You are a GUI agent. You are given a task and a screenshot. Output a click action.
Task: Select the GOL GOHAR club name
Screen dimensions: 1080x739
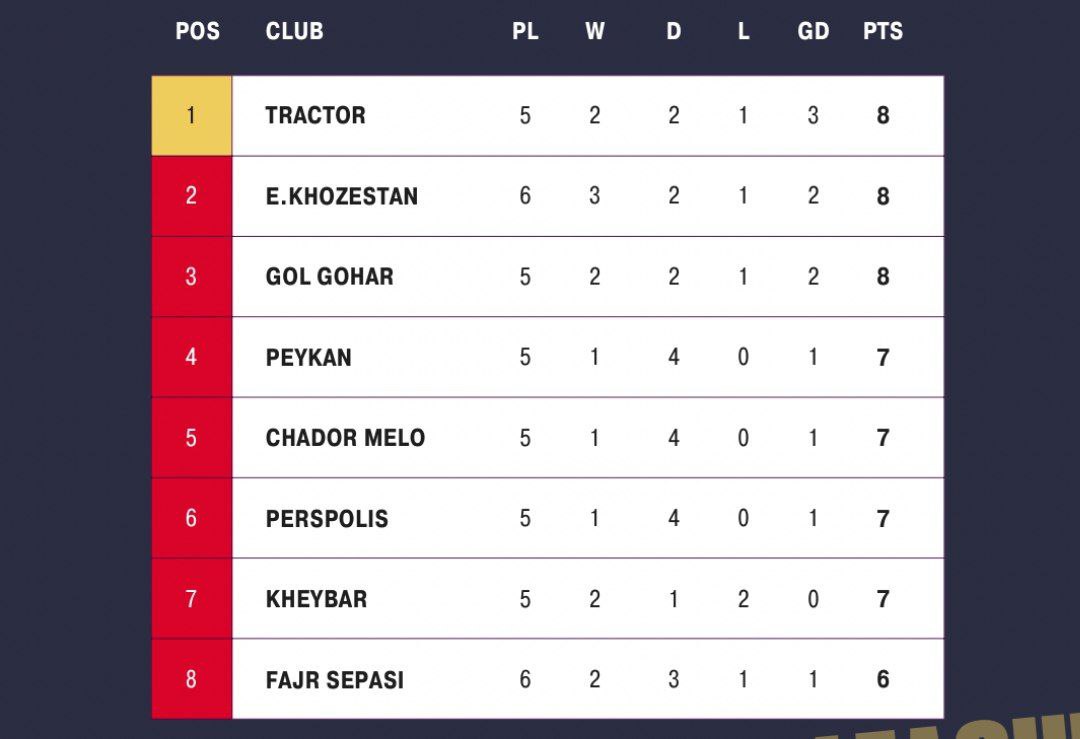[x=329, y=277]
